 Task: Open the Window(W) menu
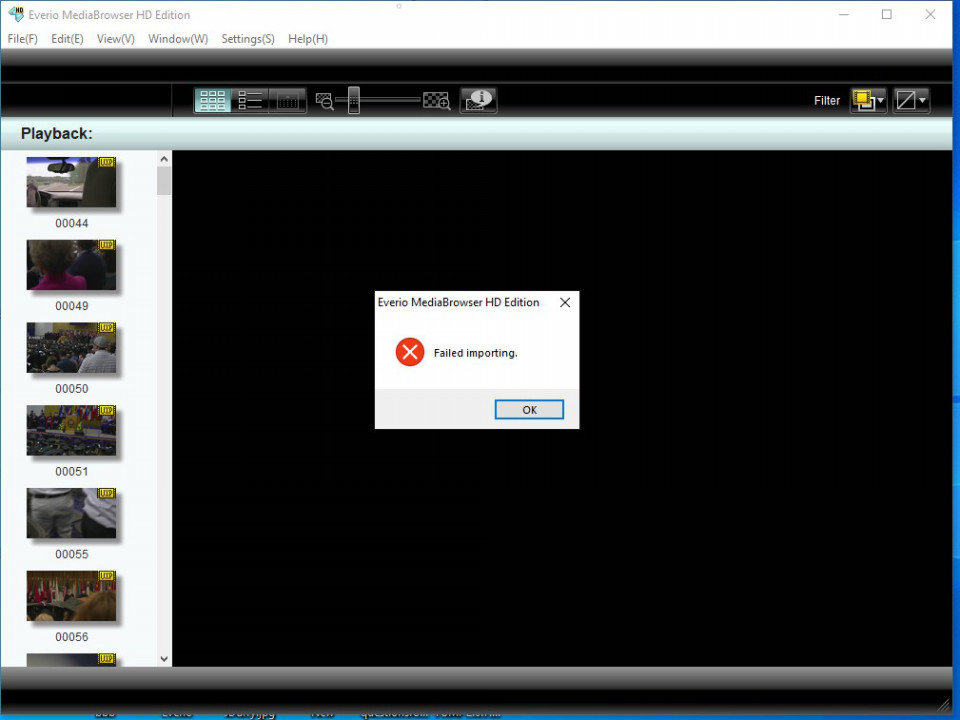click(x=178, y=39)
